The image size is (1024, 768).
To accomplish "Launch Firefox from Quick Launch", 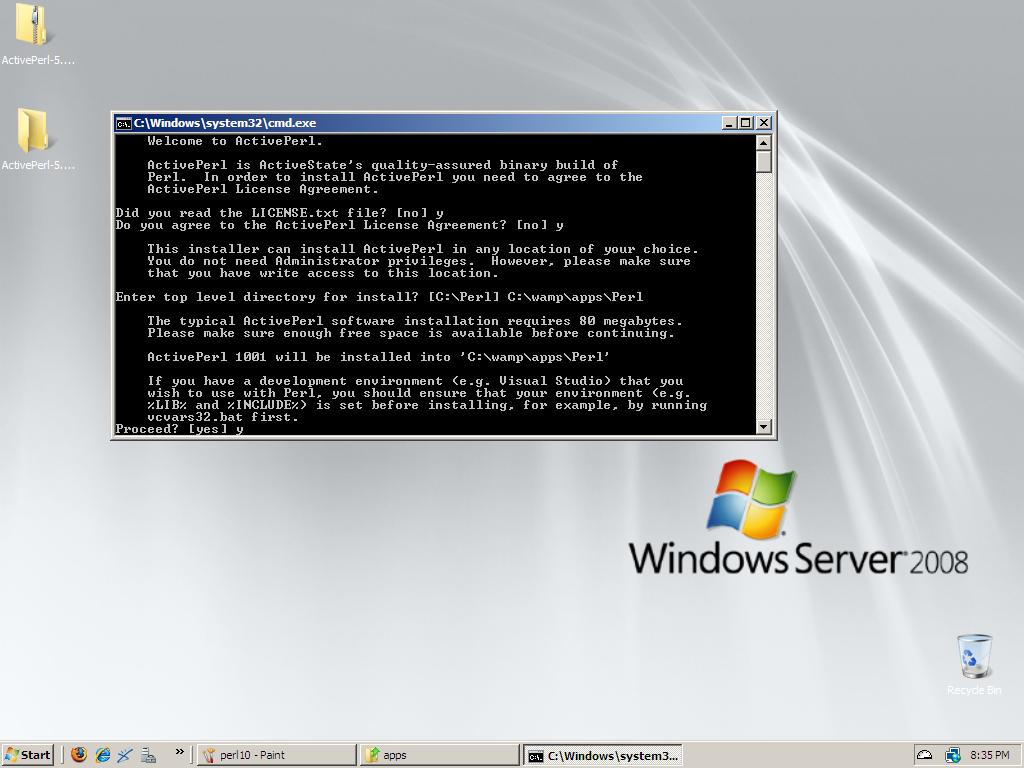I will 79,755.
